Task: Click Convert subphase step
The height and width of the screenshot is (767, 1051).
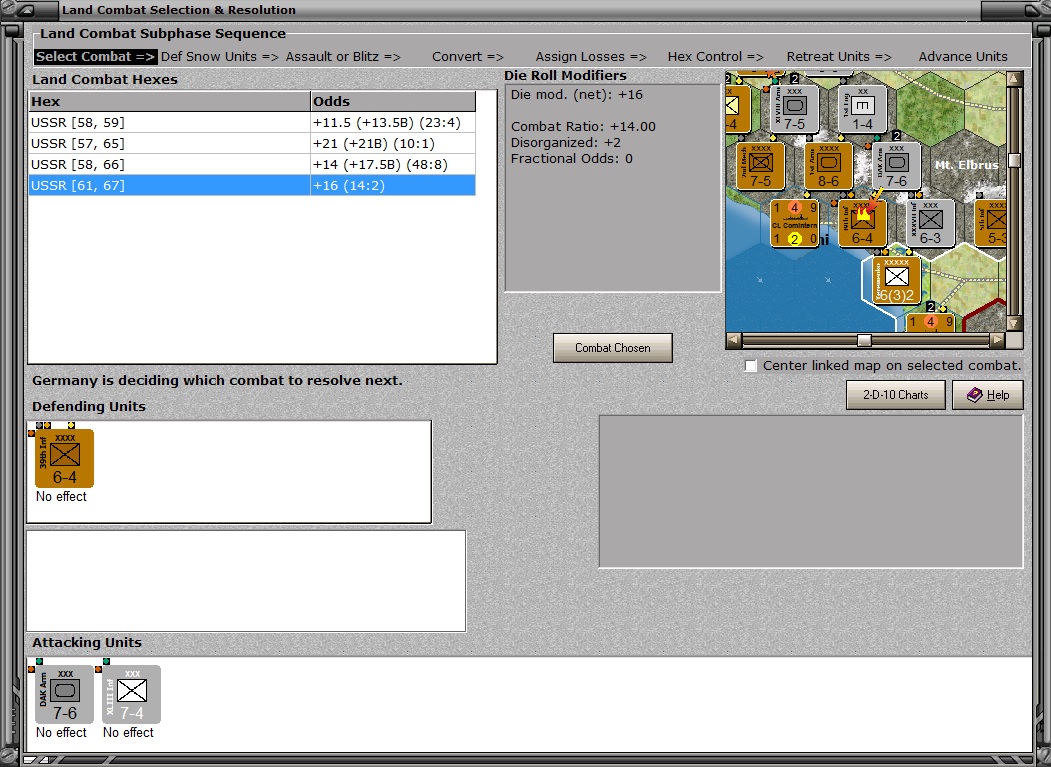Action: click(468, 57)
